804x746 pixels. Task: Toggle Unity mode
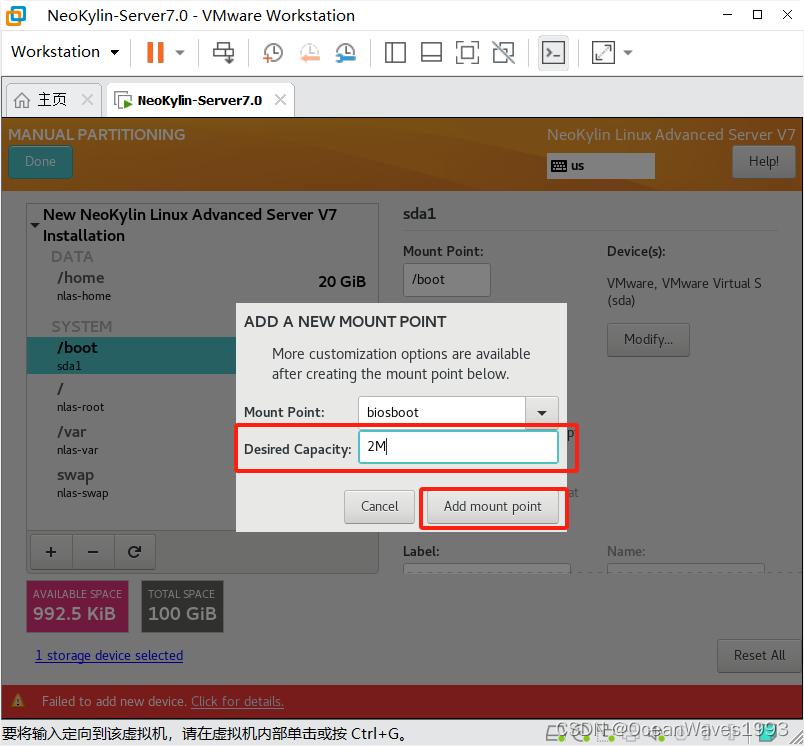pyautogui.click(x=504, y=52)
